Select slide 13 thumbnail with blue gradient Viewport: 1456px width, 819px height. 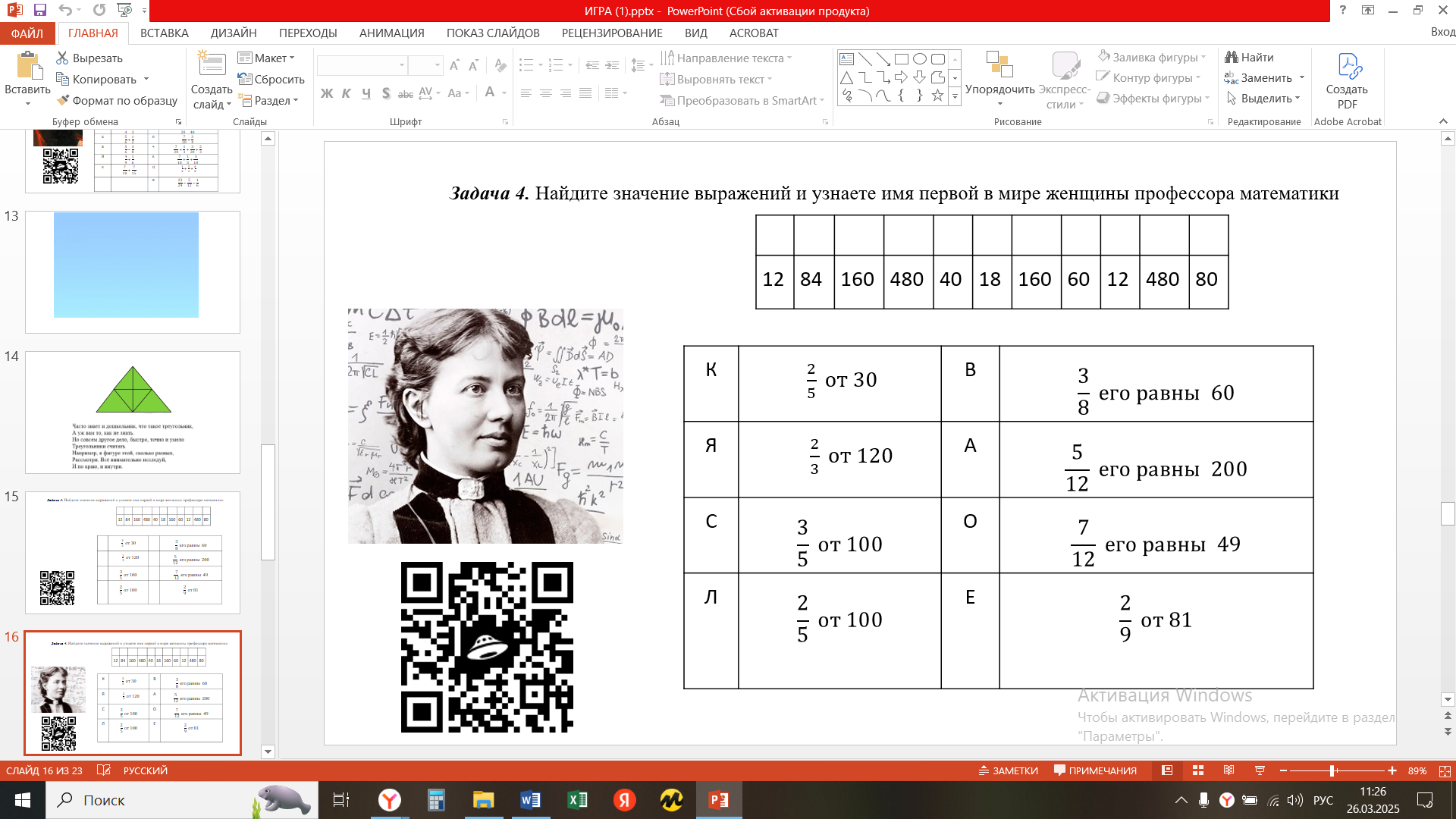coord(133,272)
